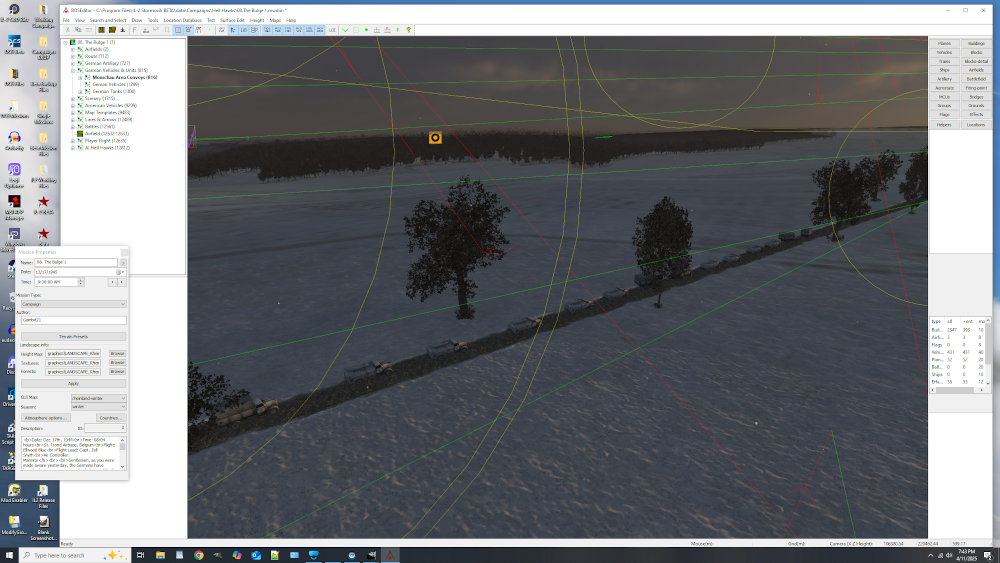Click the green checkmark toolbar icon
Screen dimensions: 1000x563
click(x=345, y=30)
